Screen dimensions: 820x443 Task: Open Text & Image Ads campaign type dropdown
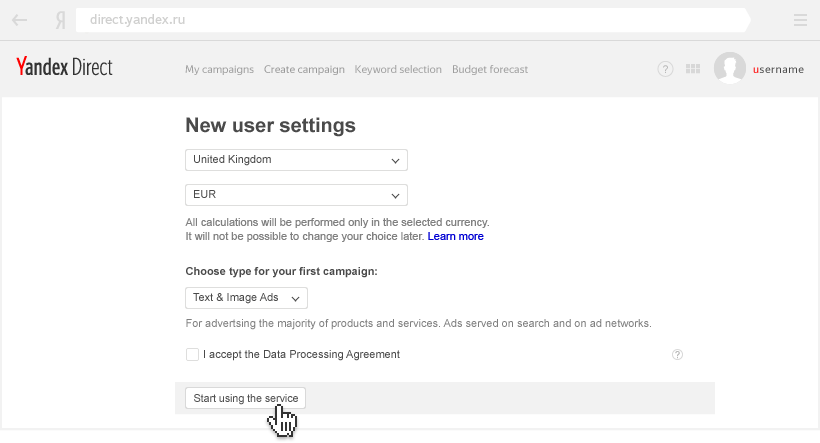(x=246, y=298)
